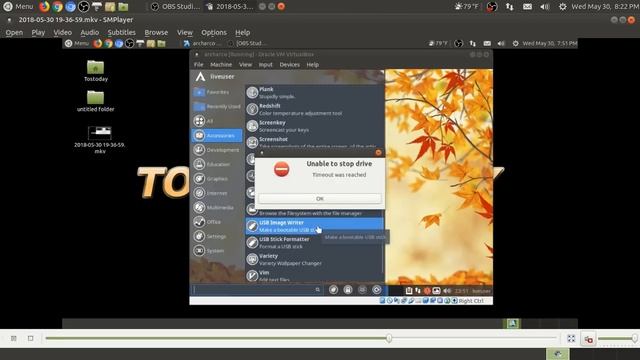The width and height of the screenshot is (640, 360).
Task: Launch Firefox from the top panel
Action: (44, 7)
